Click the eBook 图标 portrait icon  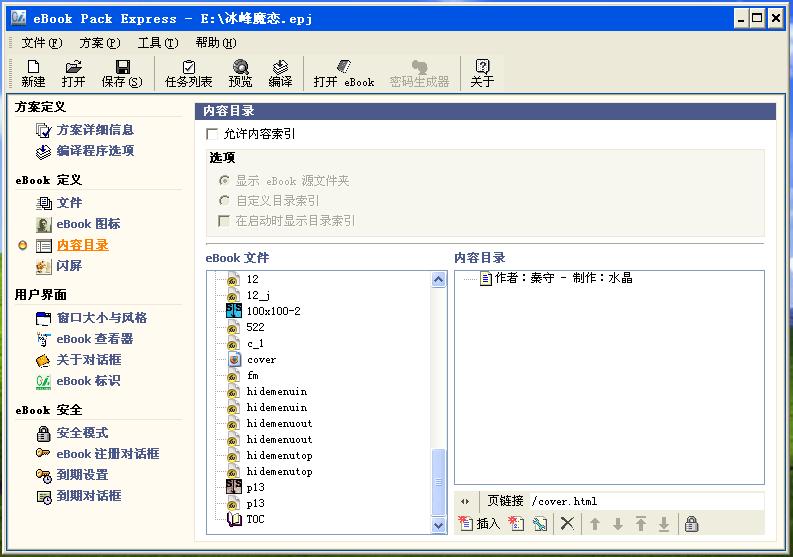click(43, 224)
